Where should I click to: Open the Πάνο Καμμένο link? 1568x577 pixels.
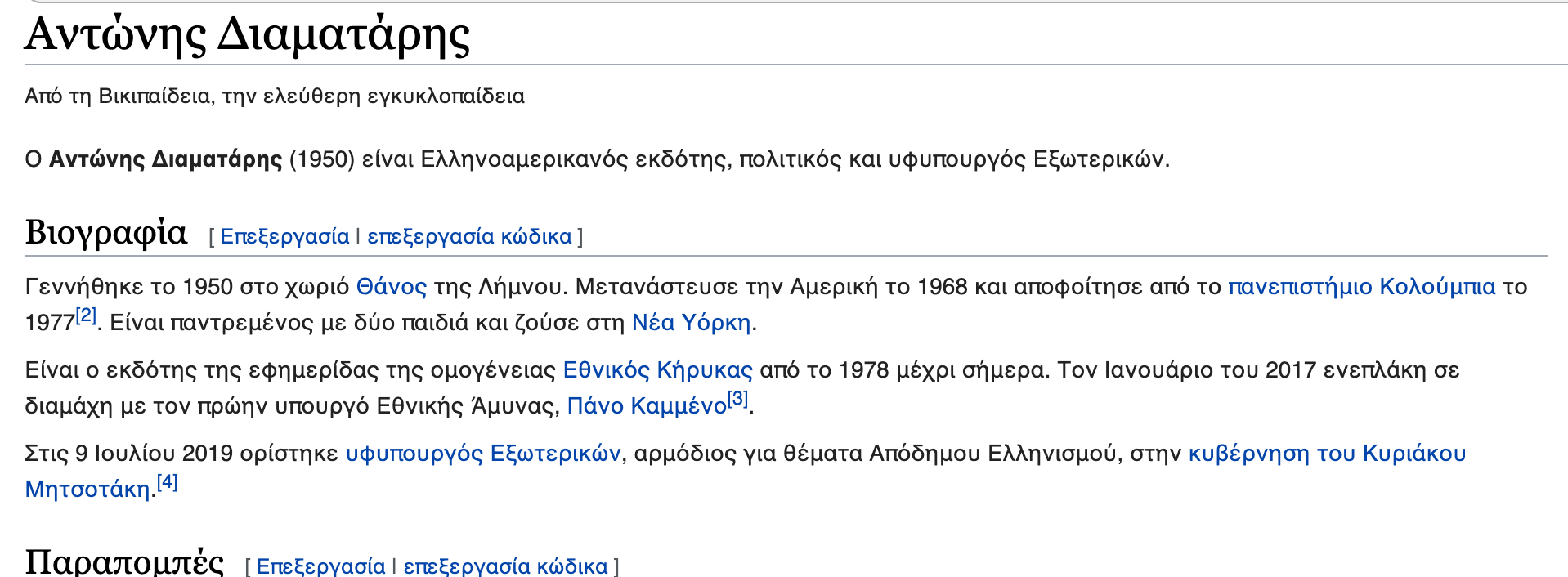pos(647,406)
